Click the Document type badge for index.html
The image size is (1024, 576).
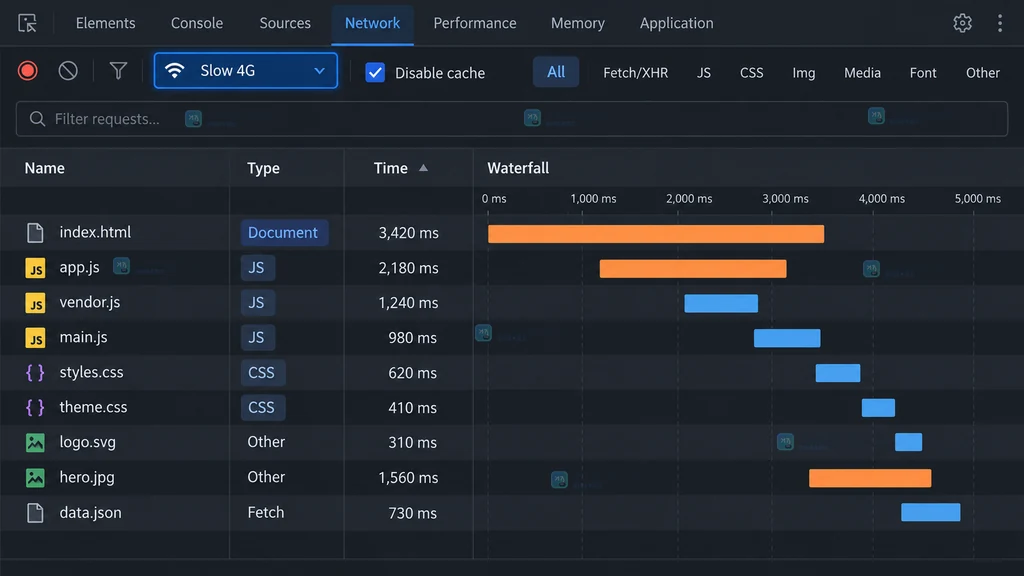[283, 232]
